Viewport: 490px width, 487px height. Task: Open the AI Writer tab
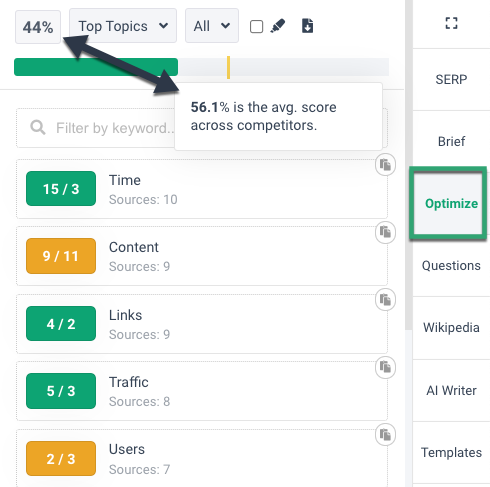[451, 390]
